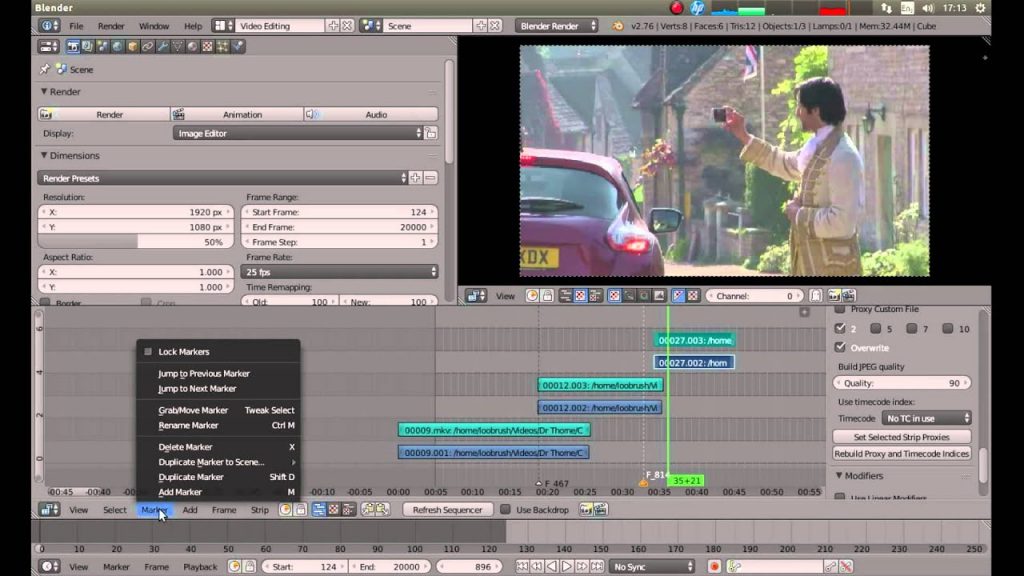Uncheck the Overwrite checkbox

tap(840, 347)
